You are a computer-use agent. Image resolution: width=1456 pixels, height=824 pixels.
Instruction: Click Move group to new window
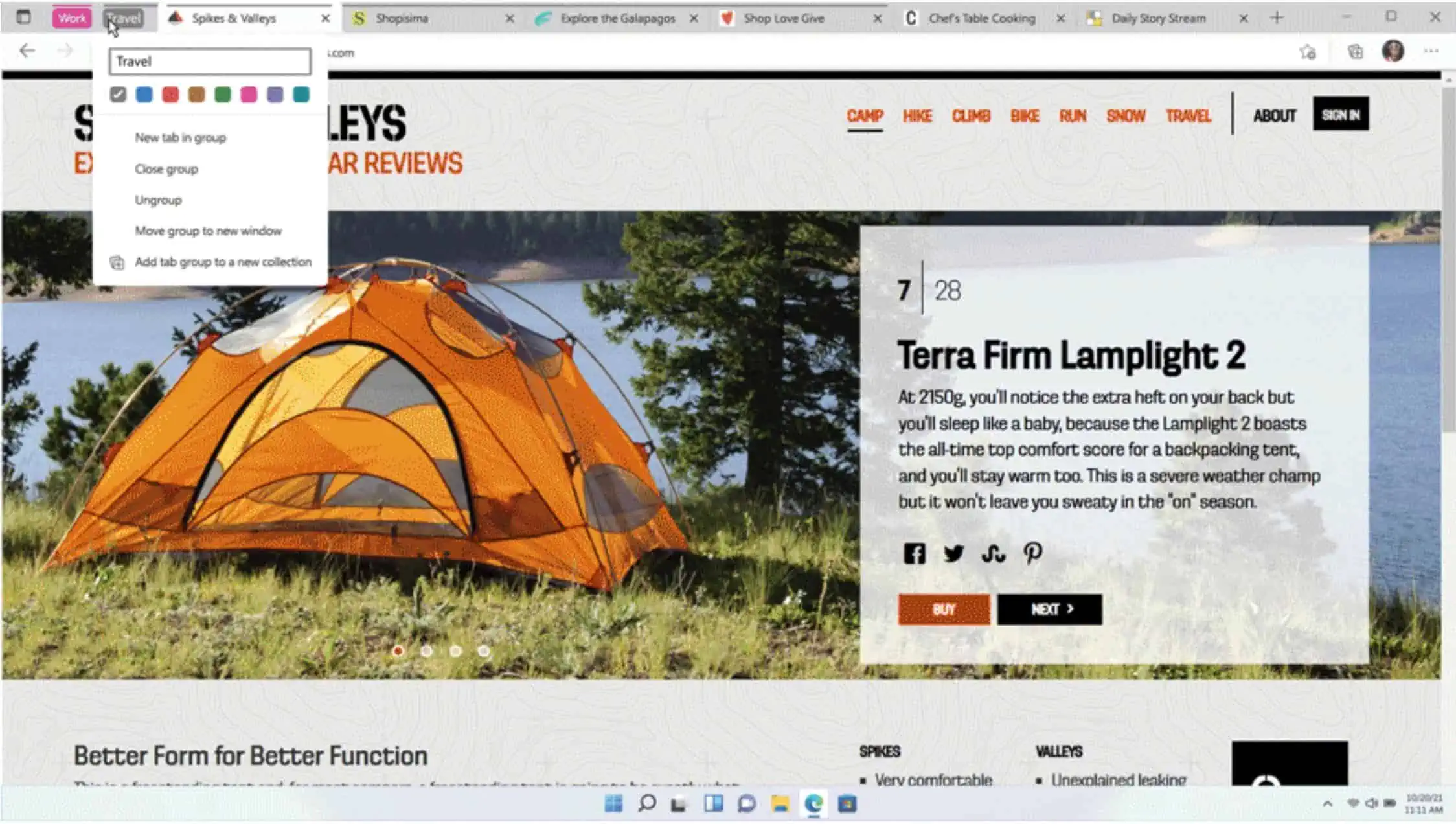[208, 230]
